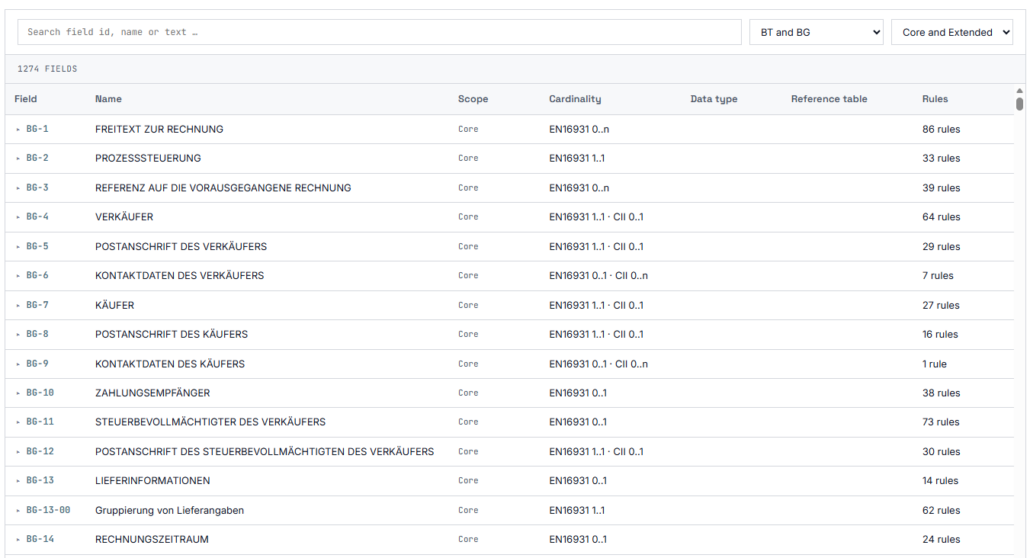Open the BT and BG filter dropdown
Viewport: 1030px width, 558px height.
(x=817, y=32)
